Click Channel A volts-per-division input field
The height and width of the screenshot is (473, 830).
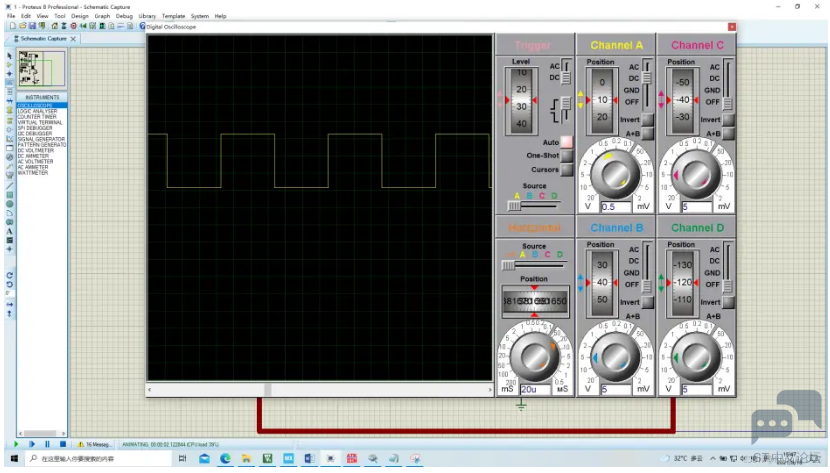click(x=616, y=207)
